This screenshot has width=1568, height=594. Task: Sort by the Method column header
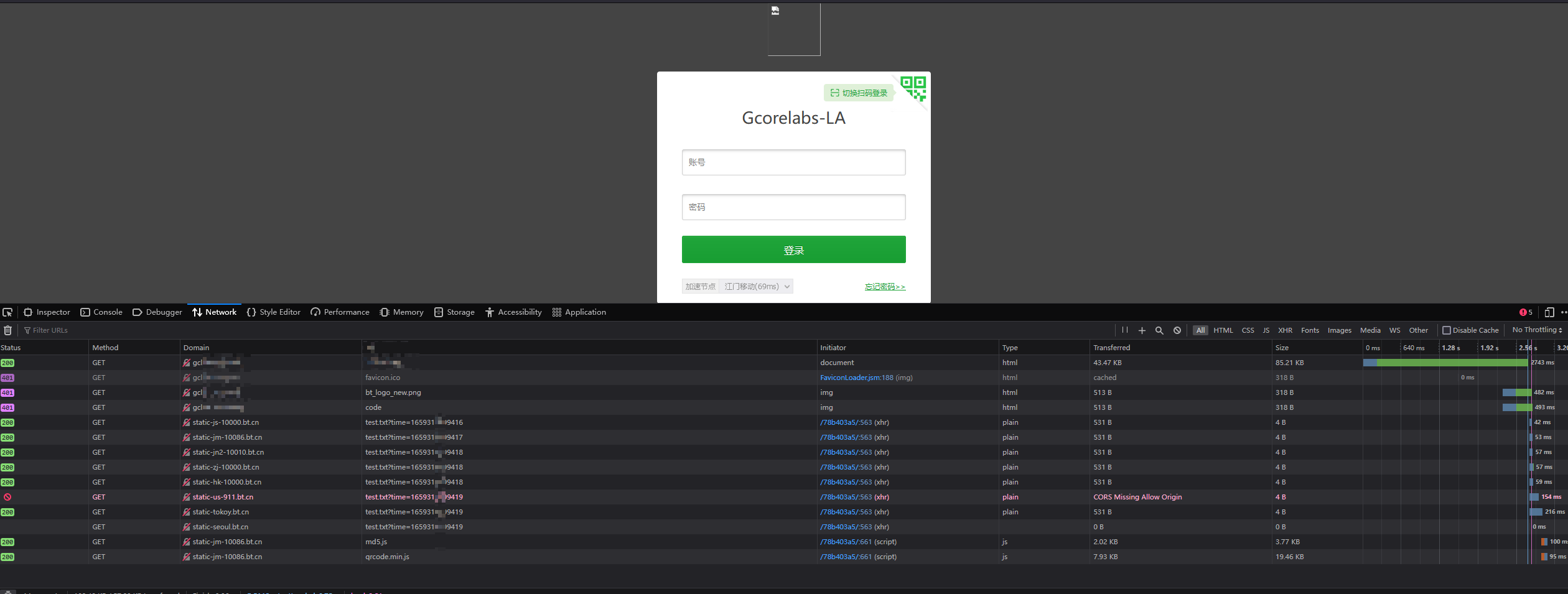134,348
